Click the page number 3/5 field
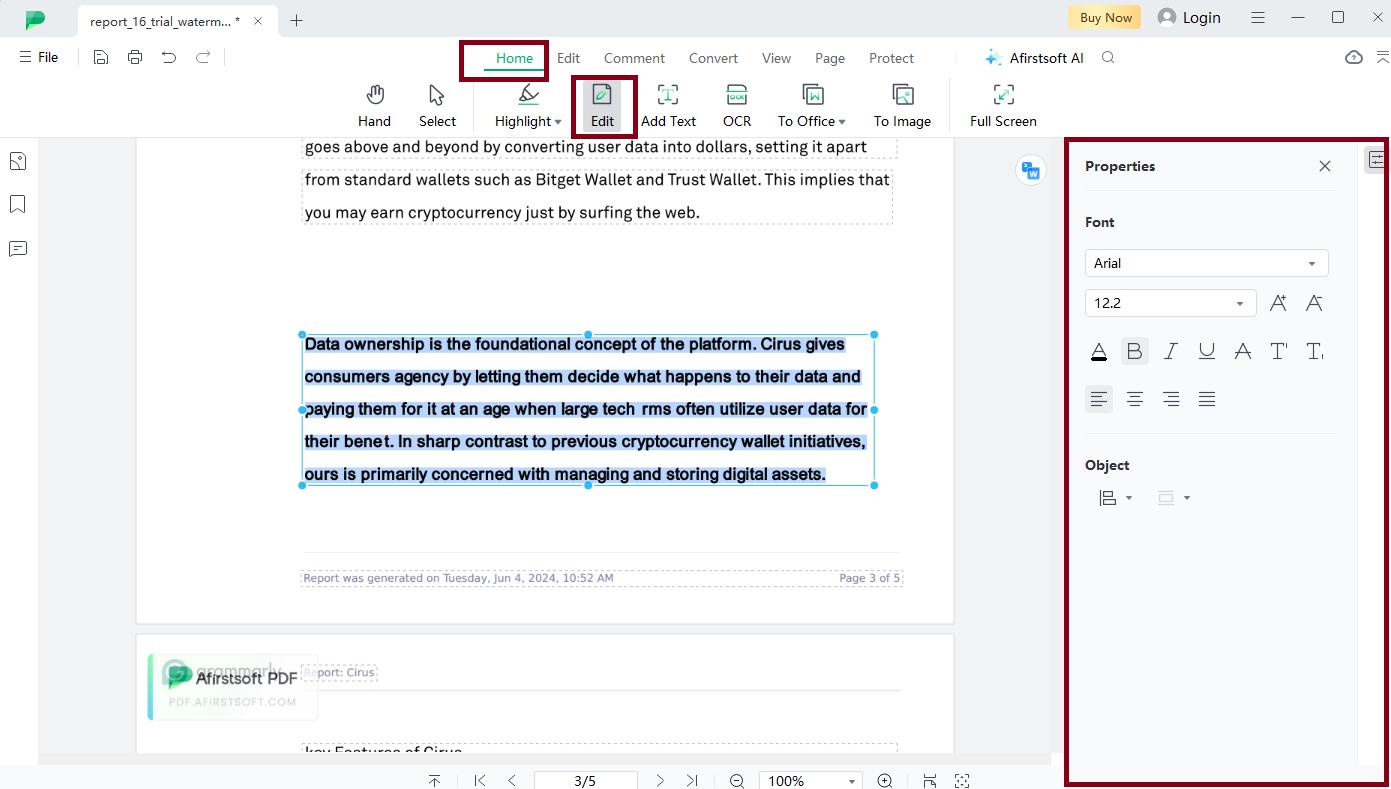Screen dimensions: 1391x789 pos(585,780)
